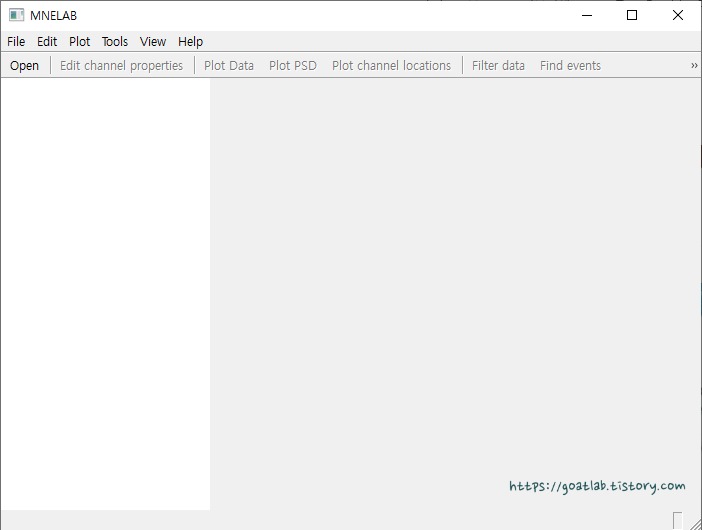702x530 pixels.
Task: Close the MNELAB window
Action: point(678,15)
